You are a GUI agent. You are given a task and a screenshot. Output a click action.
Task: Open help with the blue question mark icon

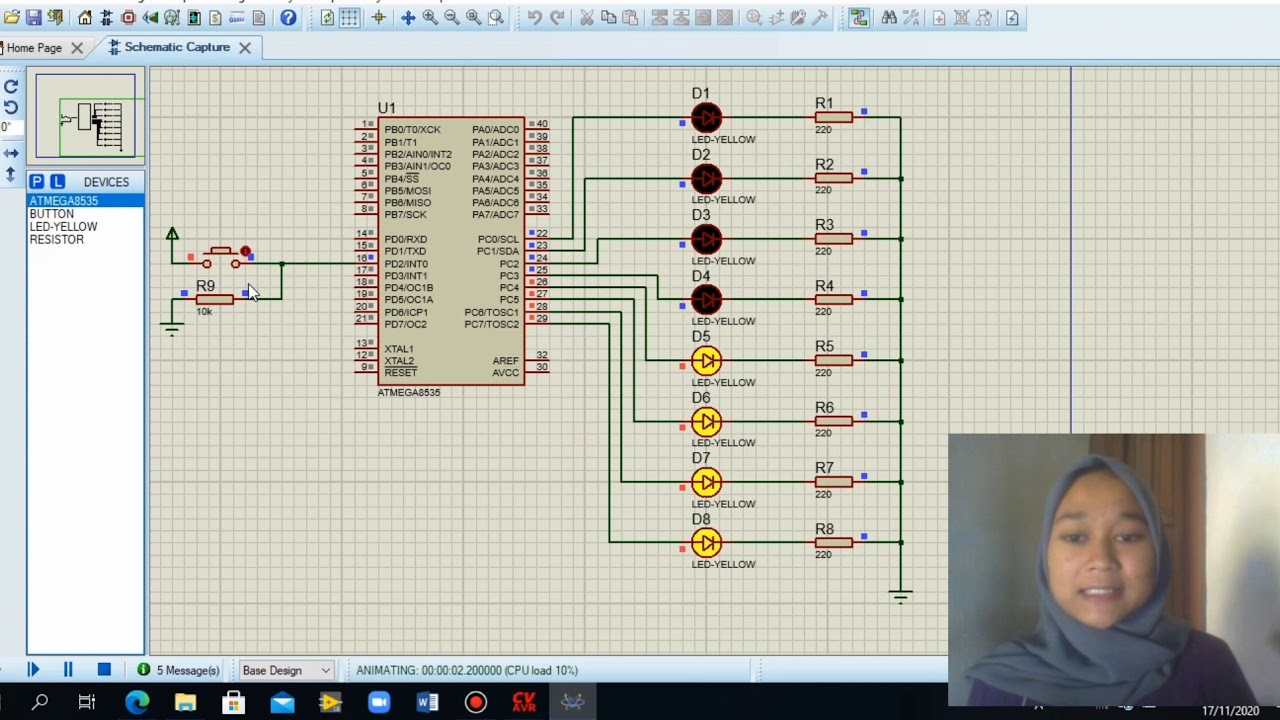(288, 17)
